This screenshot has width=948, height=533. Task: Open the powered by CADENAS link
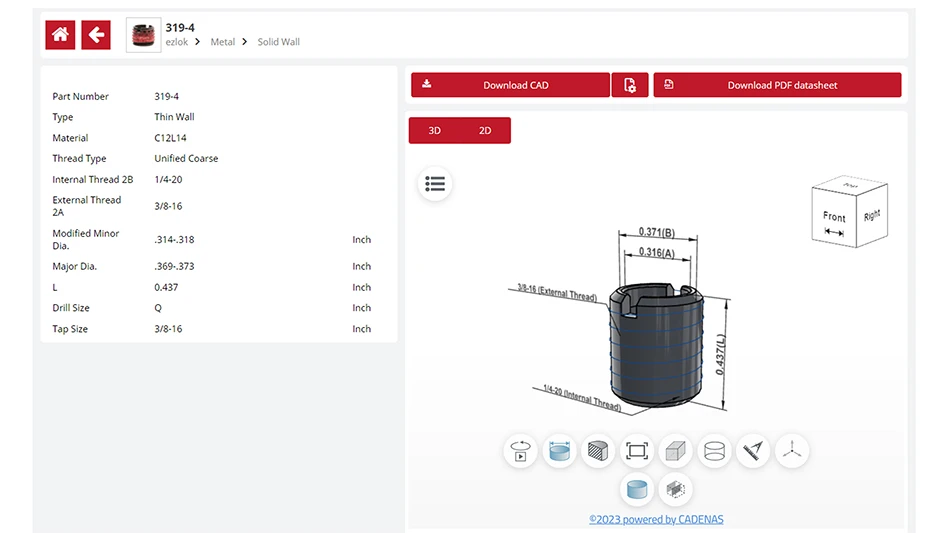[656, 519]
